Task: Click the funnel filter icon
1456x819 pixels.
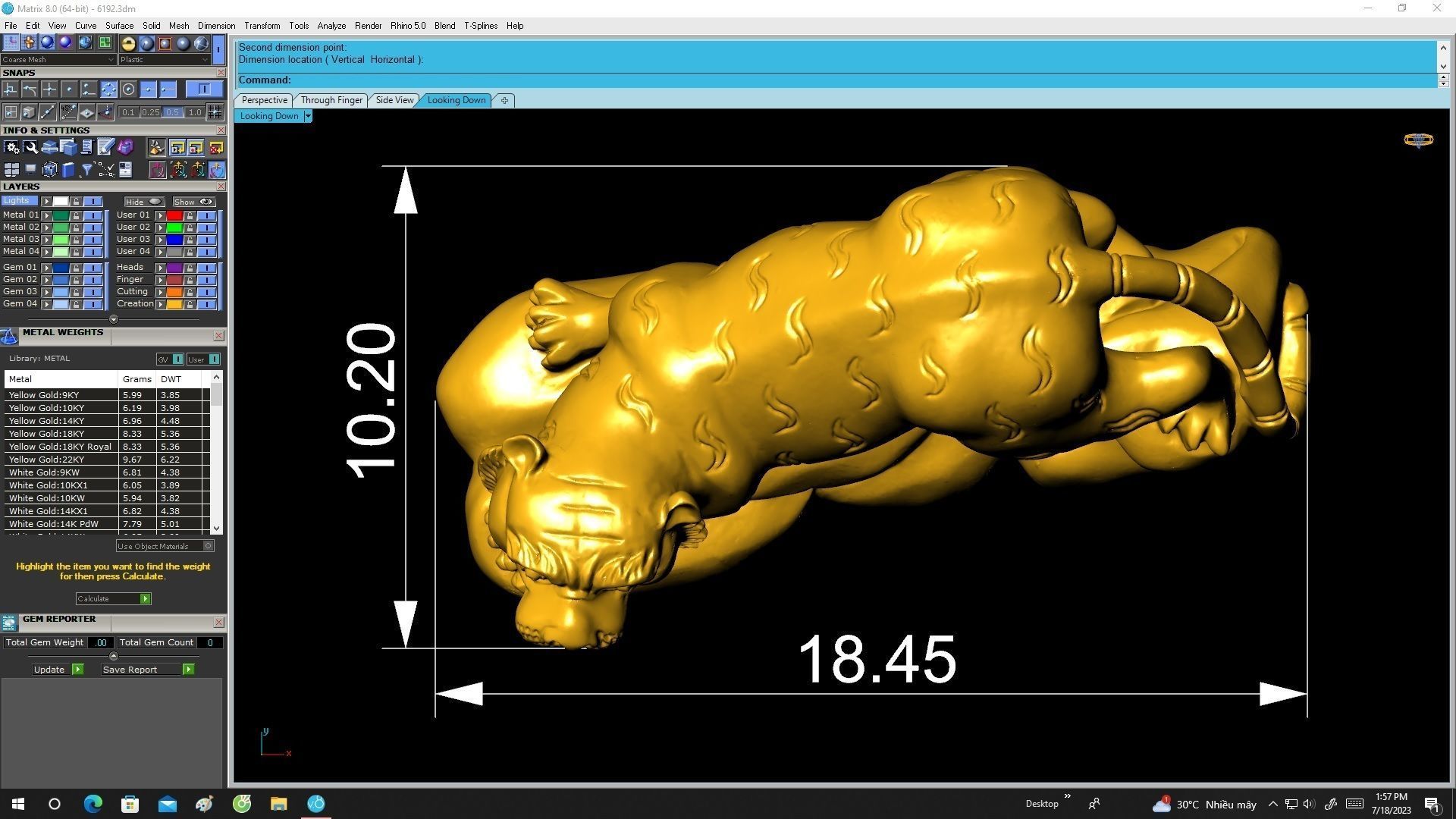Action: pos(86,170)
